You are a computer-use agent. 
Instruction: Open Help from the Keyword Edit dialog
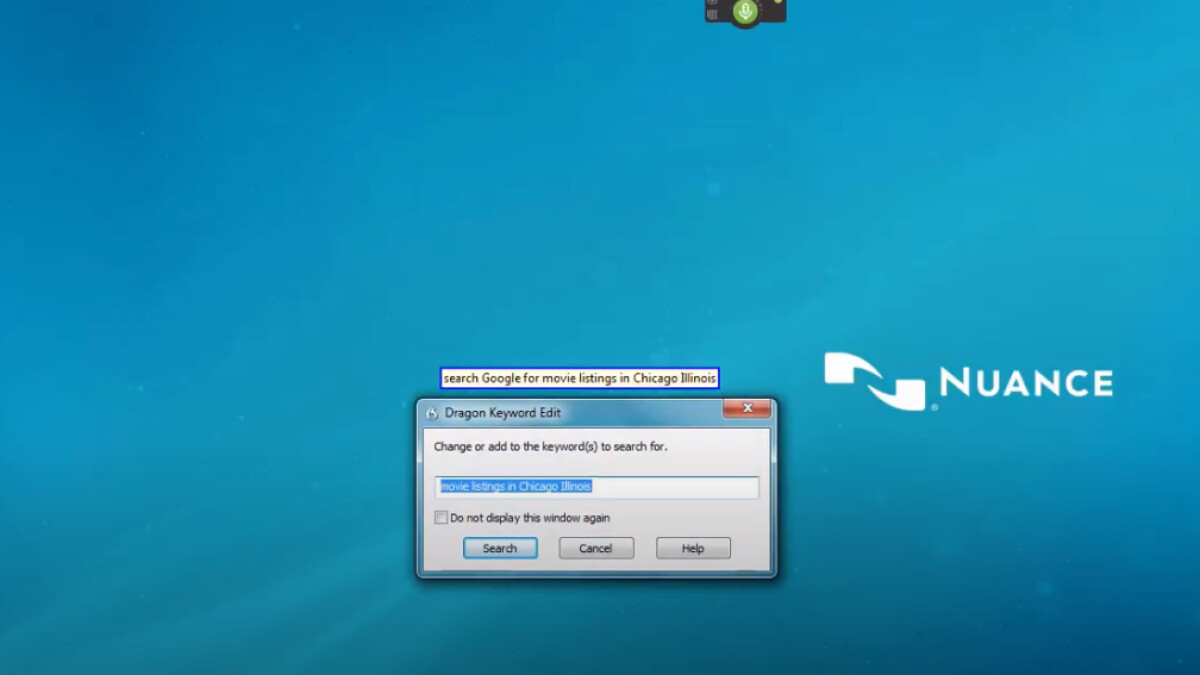click(693, 548)
